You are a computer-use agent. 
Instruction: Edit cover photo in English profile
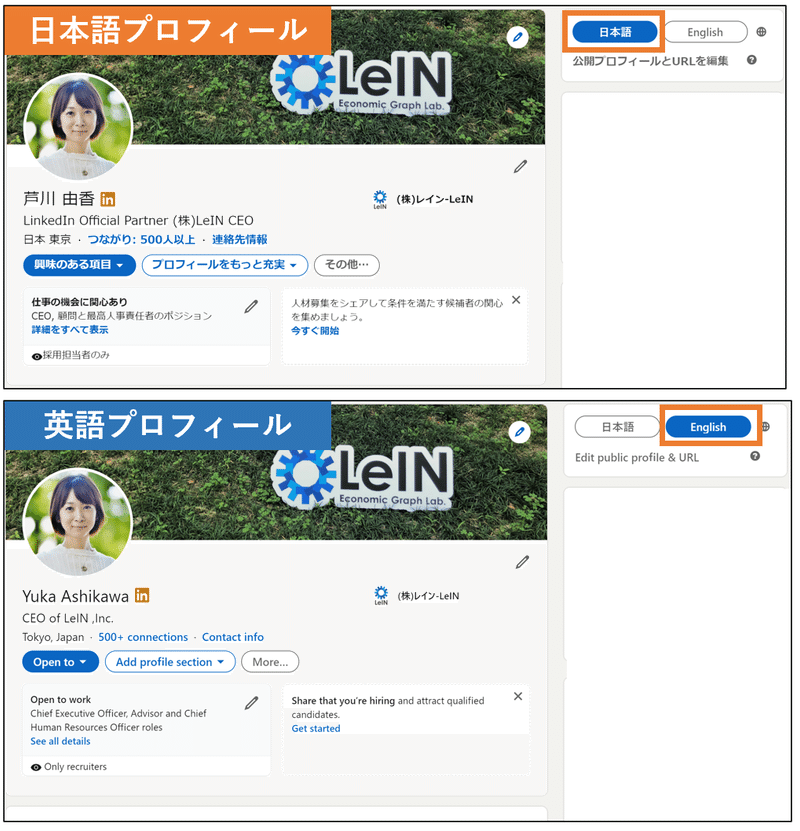pos(520,432)
